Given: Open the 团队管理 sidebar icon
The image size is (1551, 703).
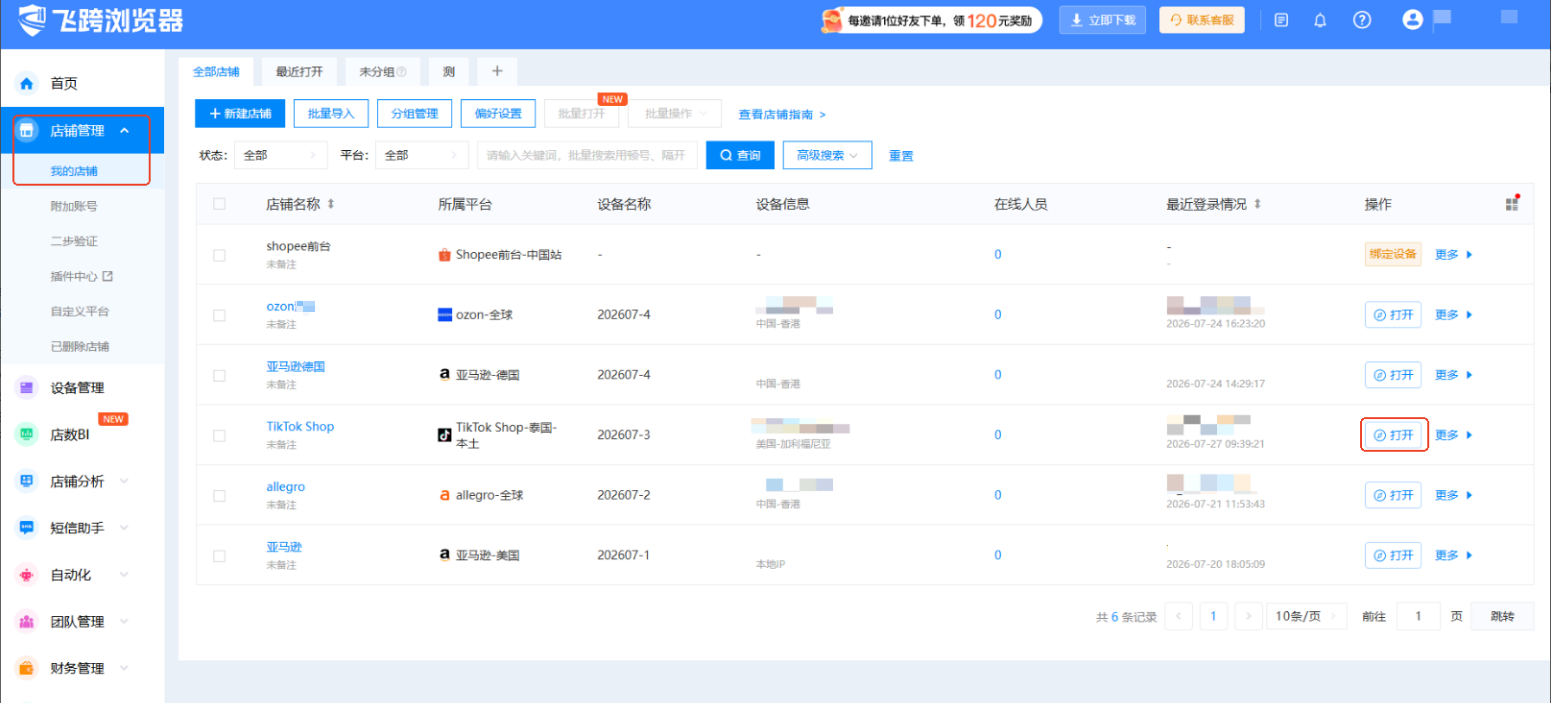Looking at the screenshot, I should pyautogui.click(x=27, y=621).
